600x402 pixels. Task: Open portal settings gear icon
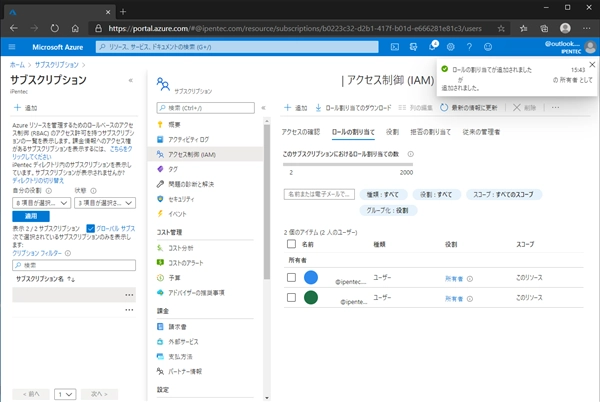pos(450,47)
